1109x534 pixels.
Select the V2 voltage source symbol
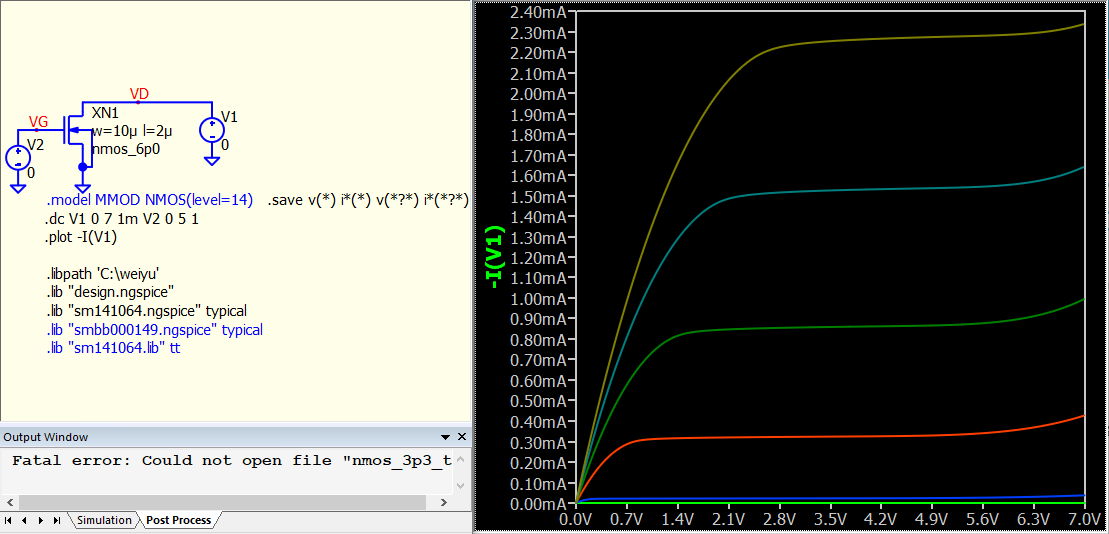pos(18,158)
